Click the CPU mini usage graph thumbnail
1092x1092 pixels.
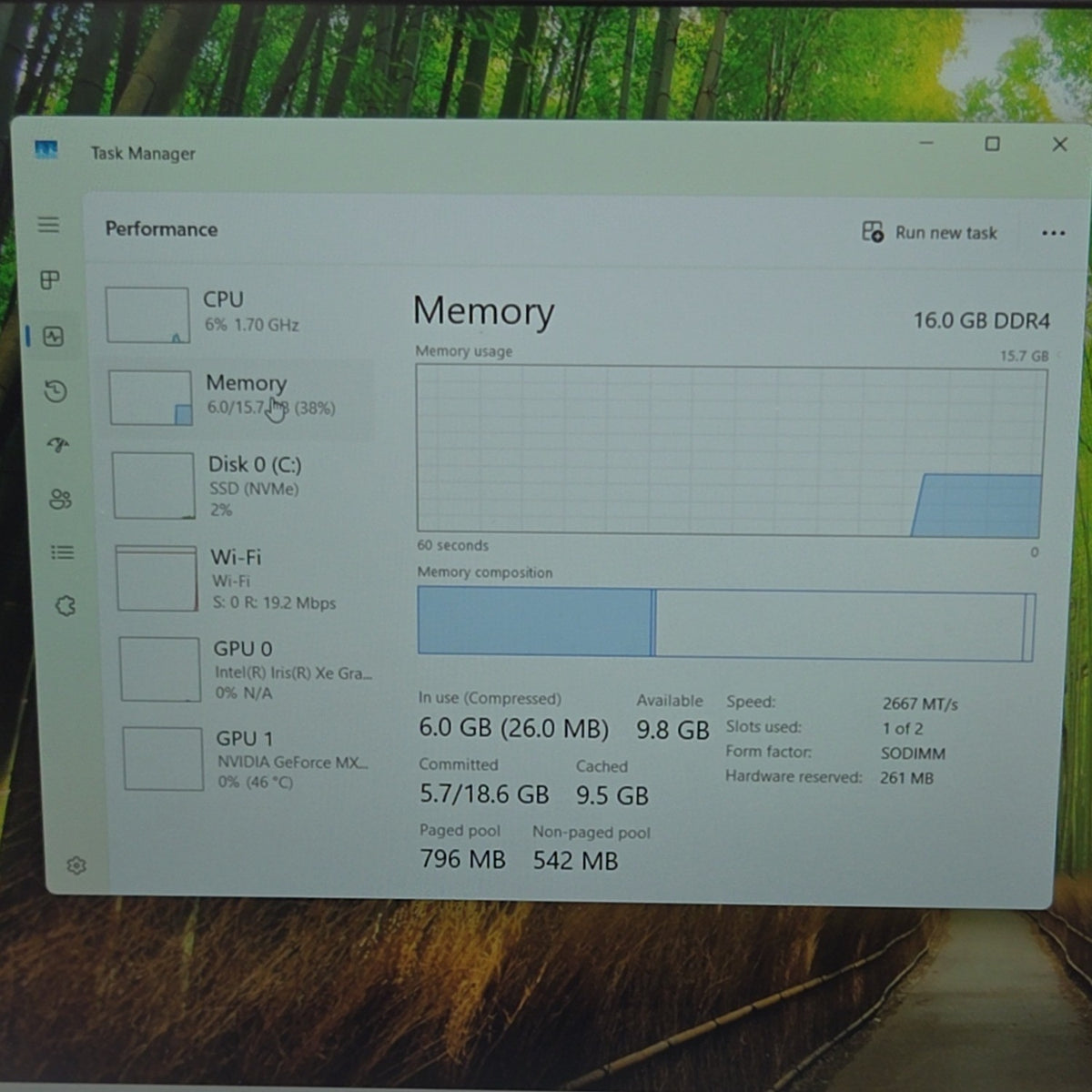point(147,315)
